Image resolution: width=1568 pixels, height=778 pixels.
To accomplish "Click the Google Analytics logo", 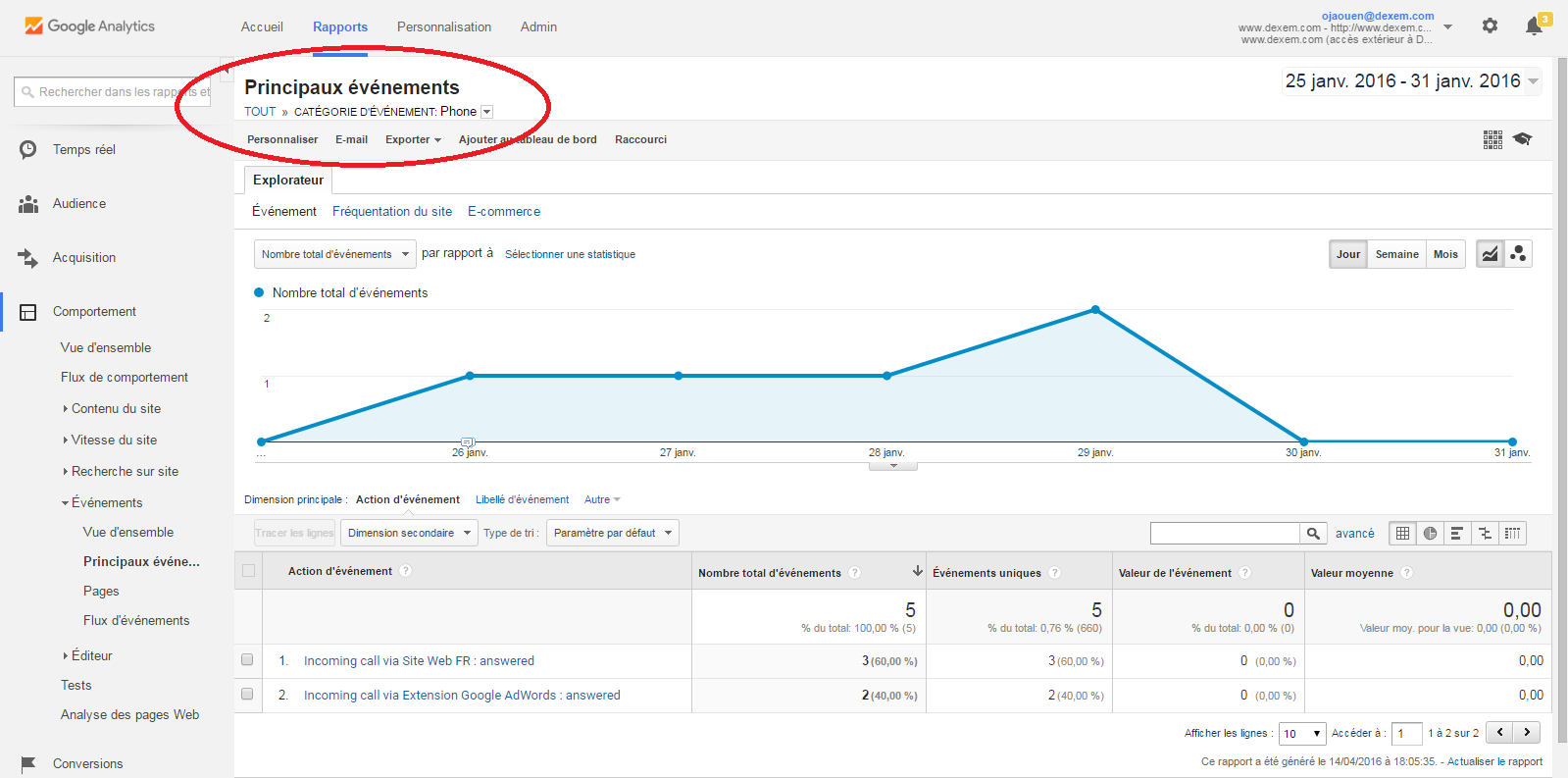I will click(89, 26).
